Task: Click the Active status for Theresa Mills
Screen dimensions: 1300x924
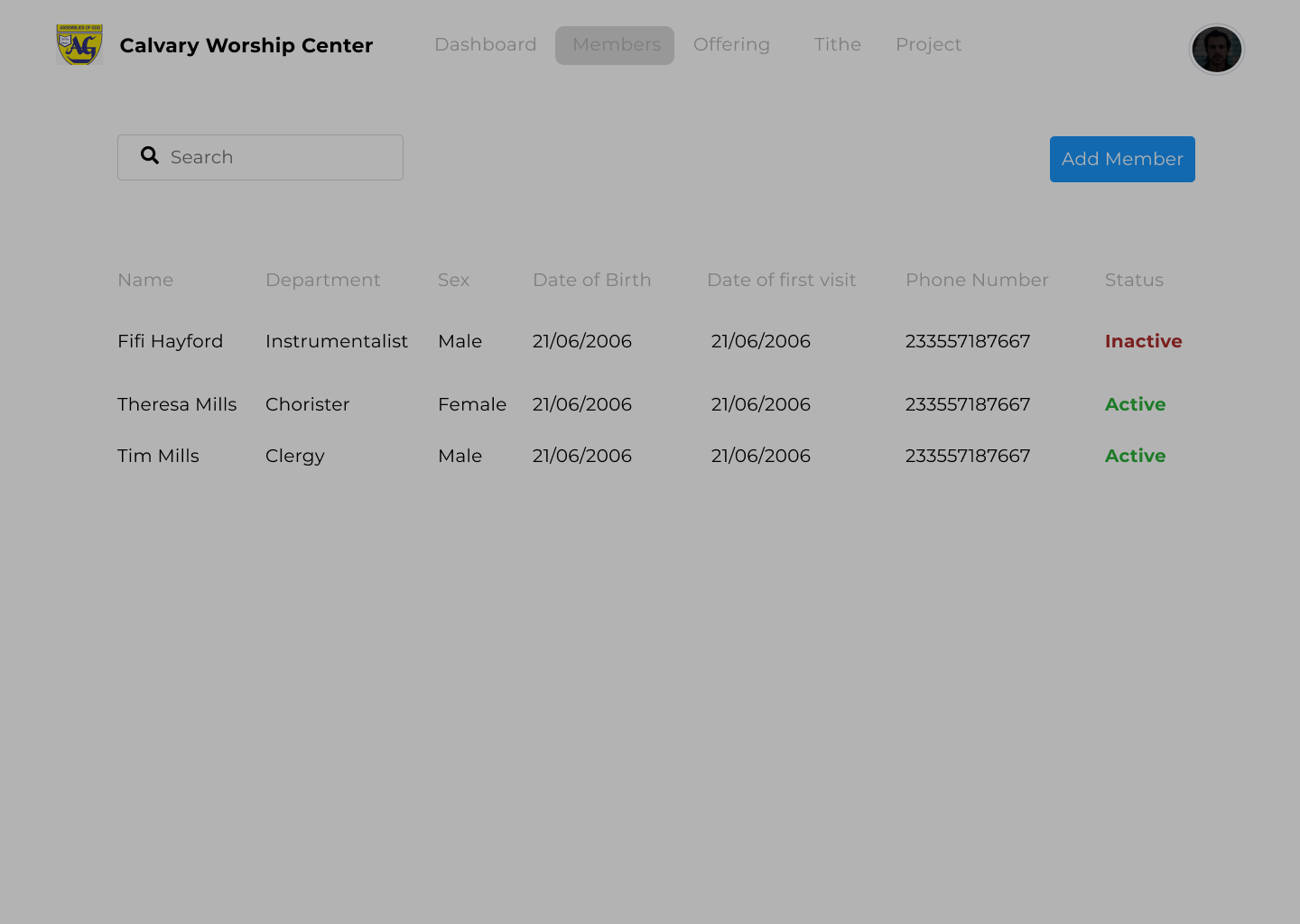Action: tap(1135, 404)
